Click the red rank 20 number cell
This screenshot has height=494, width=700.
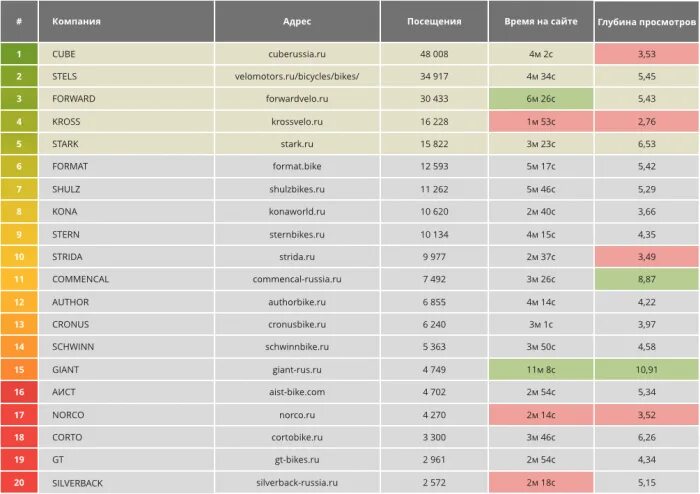19,482
